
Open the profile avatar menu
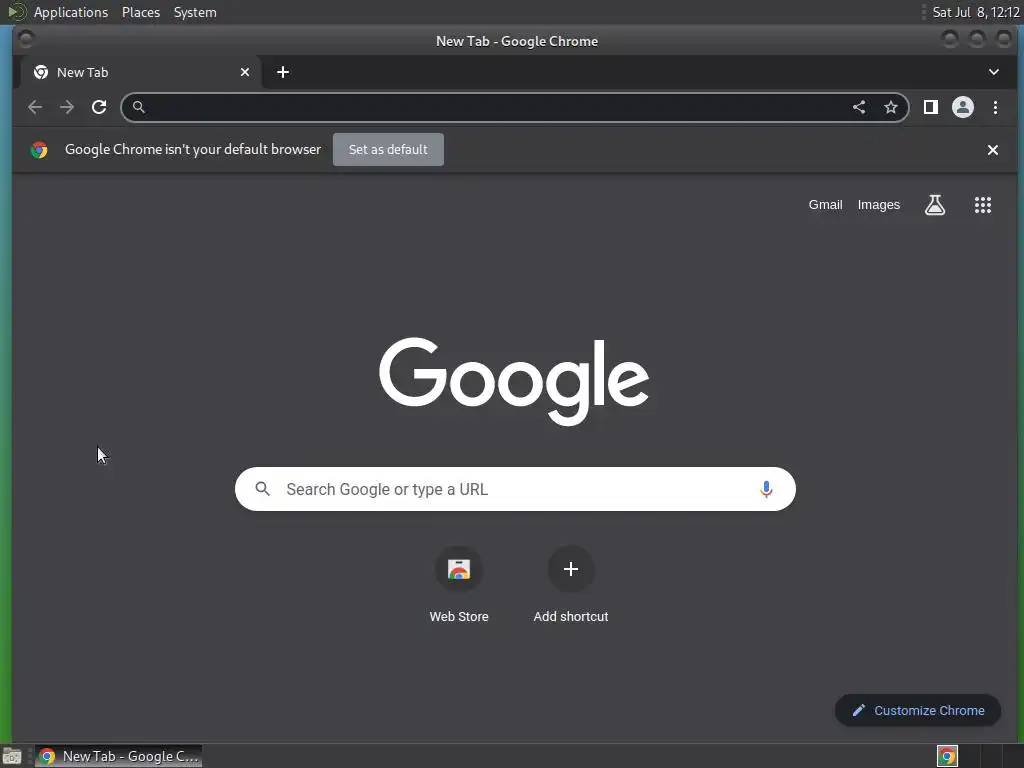point(963,107)
